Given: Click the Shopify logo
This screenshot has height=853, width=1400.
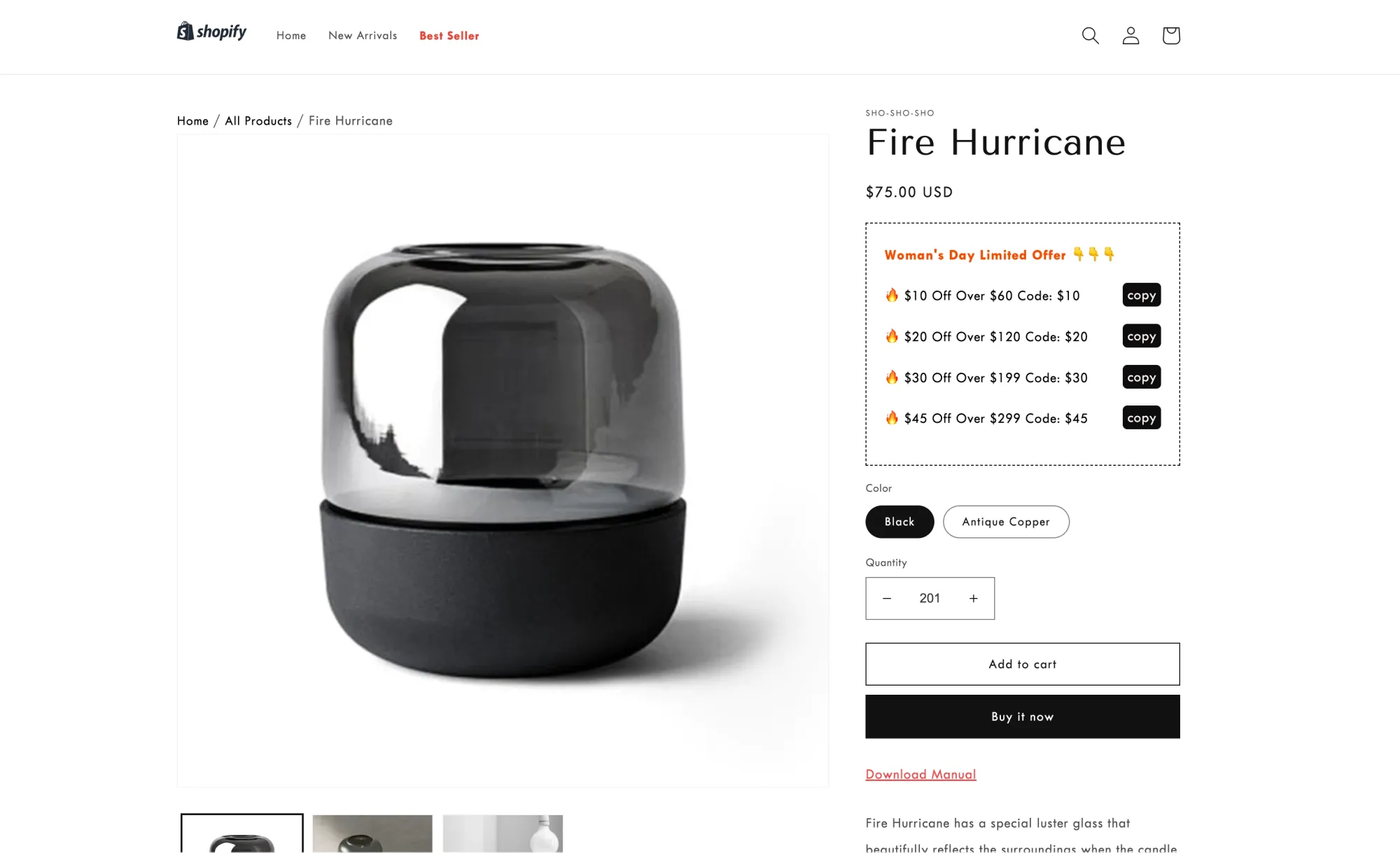Looking at the screenshot, I should pos(212,32).
